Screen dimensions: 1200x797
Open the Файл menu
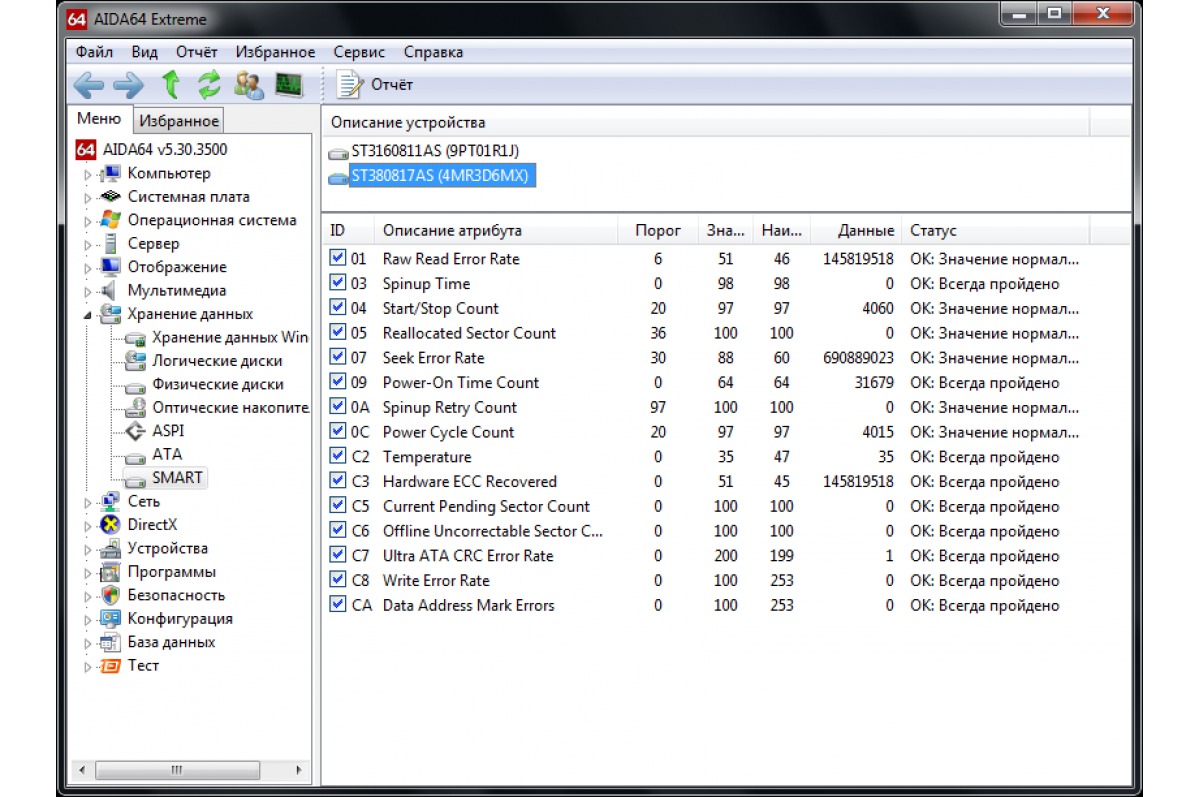click(94, 52)
